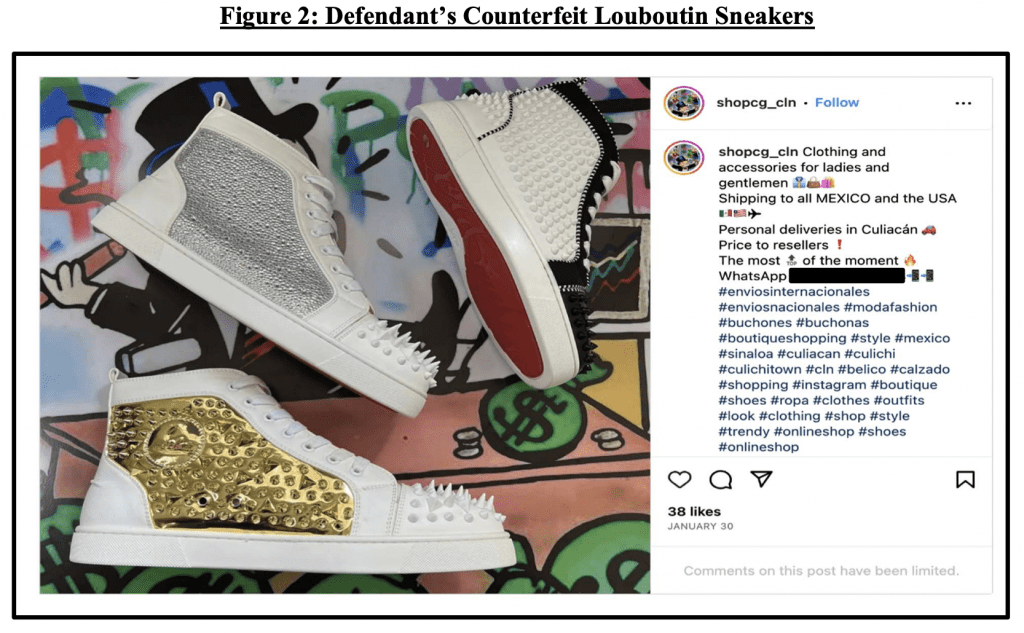Open the three-dot more options menu

tap(963, 103)
